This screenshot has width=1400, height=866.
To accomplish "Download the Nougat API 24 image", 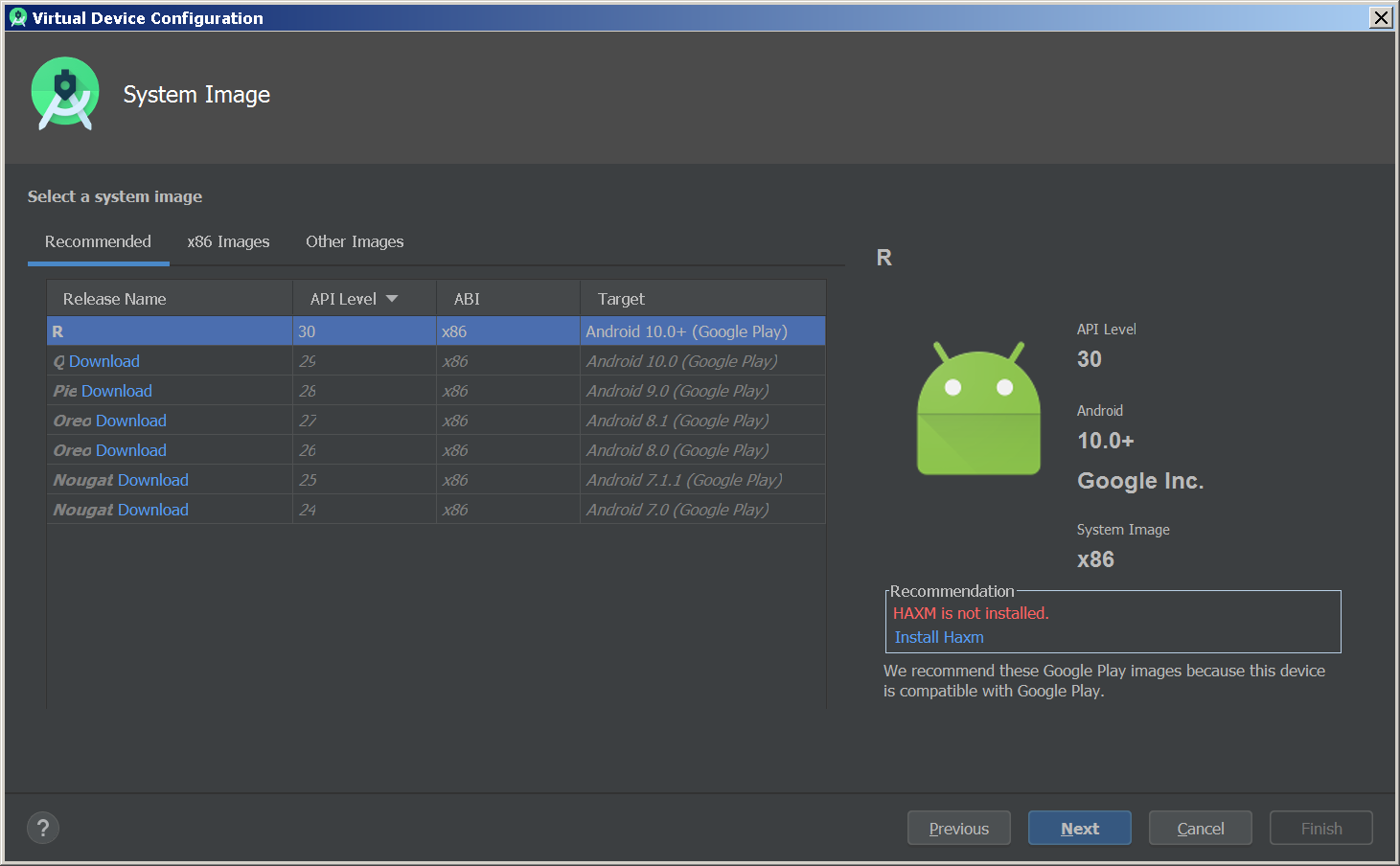I will pos(153,510).
